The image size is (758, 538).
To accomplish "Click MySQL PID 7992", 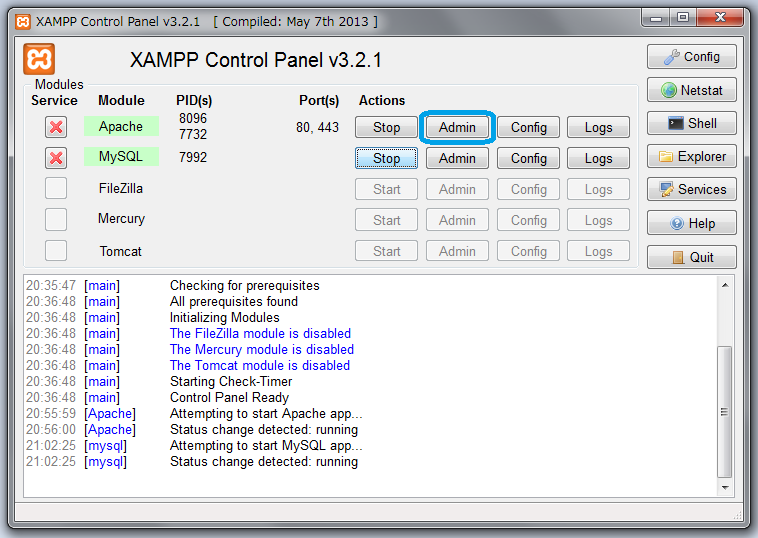I will pos(193,157).
